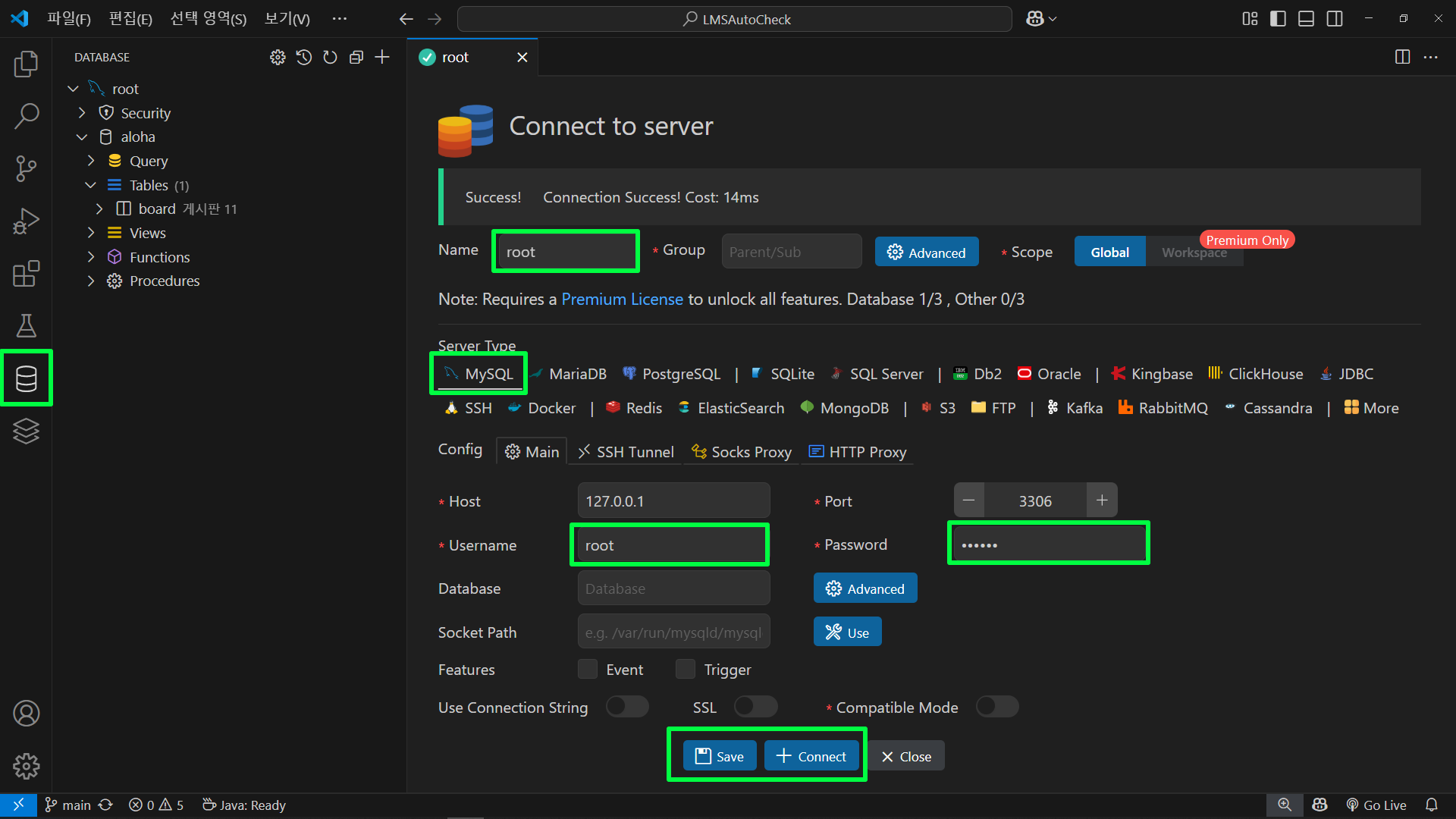Open the Premium License link
This screenshot has width=1456, height=819.
coord(622,299)
